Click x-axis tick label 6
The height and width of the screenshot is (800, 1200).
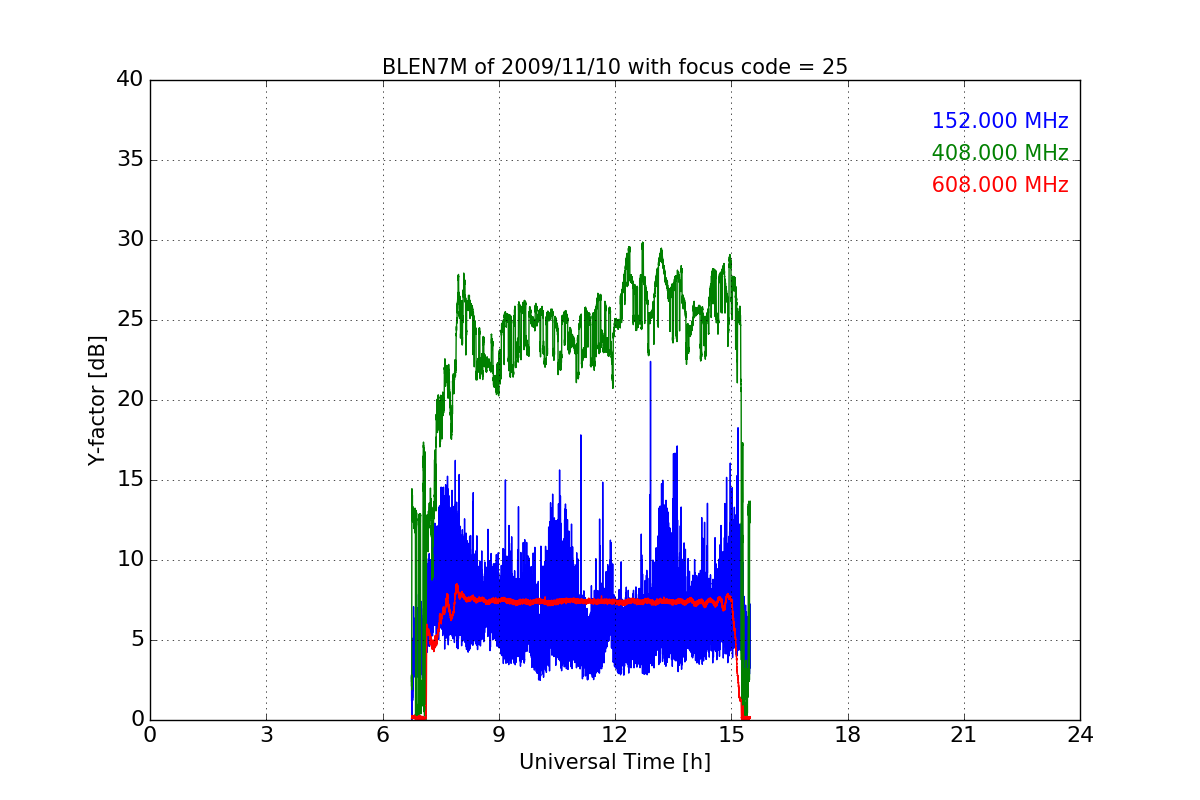(x=382, y=734)
